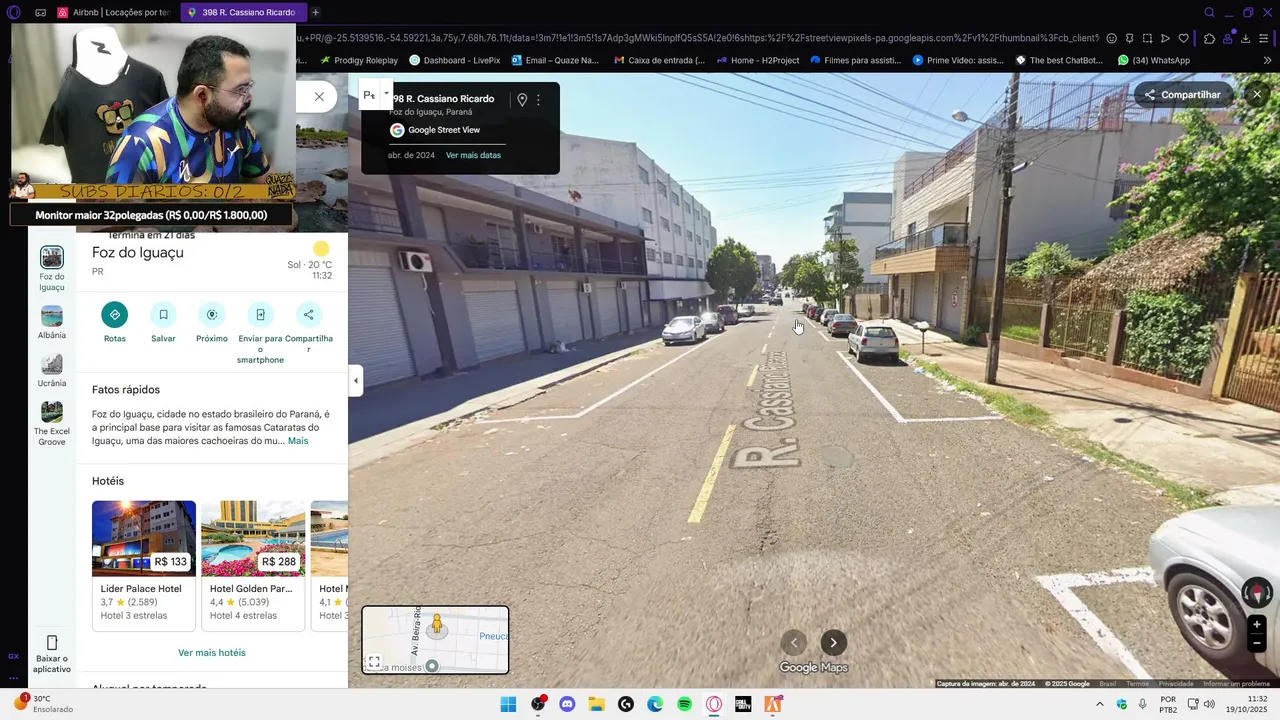Open The best ChatBot bookmark

1059,60
